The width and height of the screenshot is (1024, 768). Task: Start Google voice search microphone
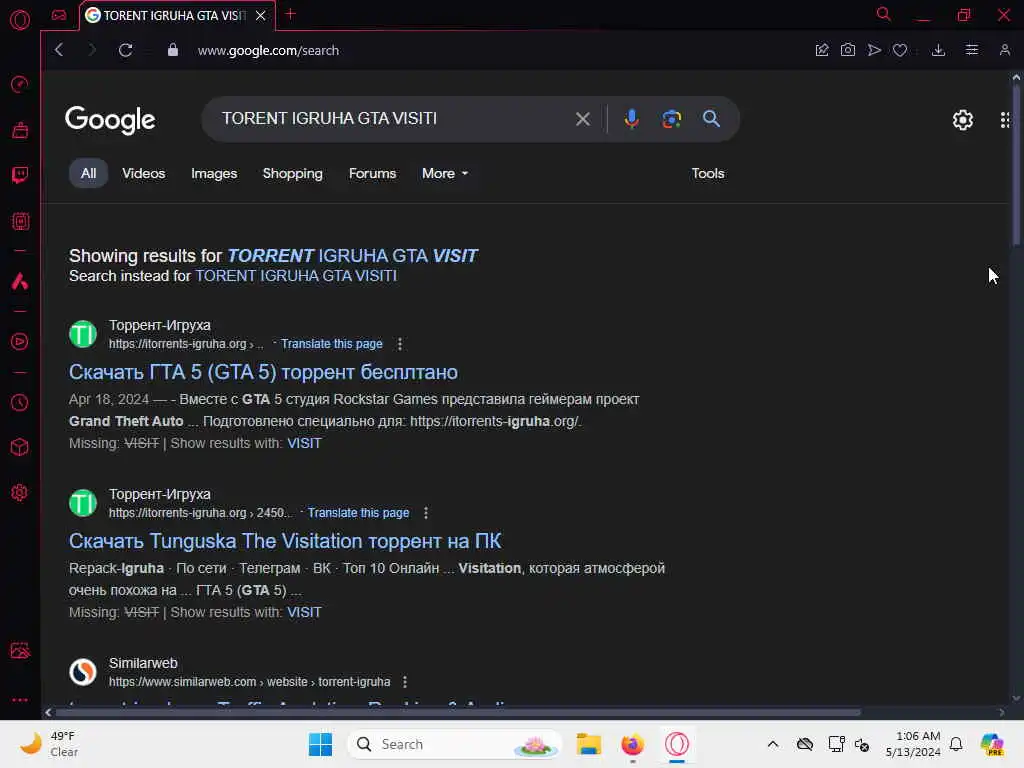[632, 119]
